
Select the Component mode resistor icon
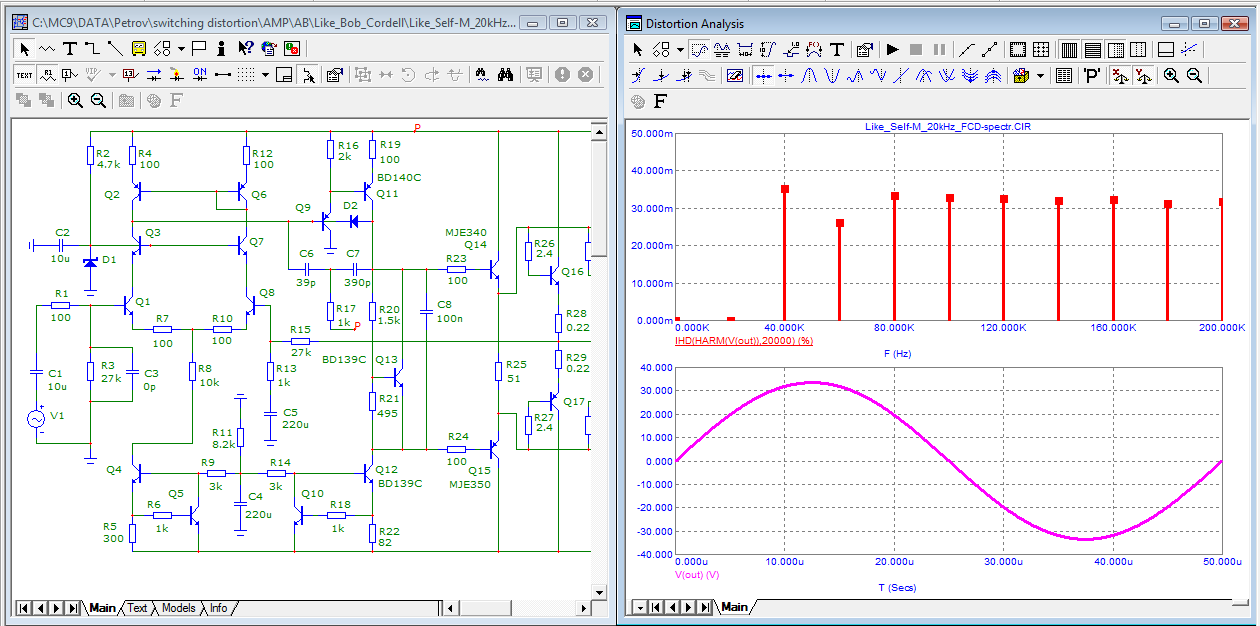coord(47,48)
